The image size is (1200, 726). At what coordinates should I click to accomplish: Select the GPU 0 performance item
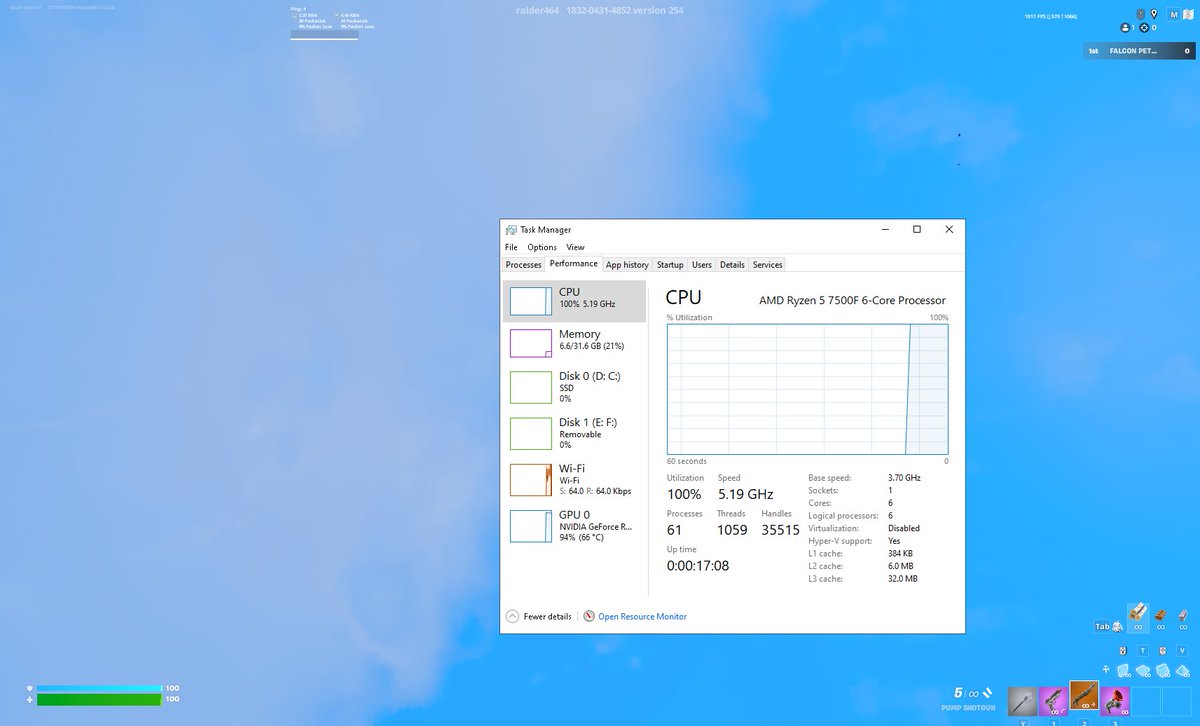click(x=574, y=525)
